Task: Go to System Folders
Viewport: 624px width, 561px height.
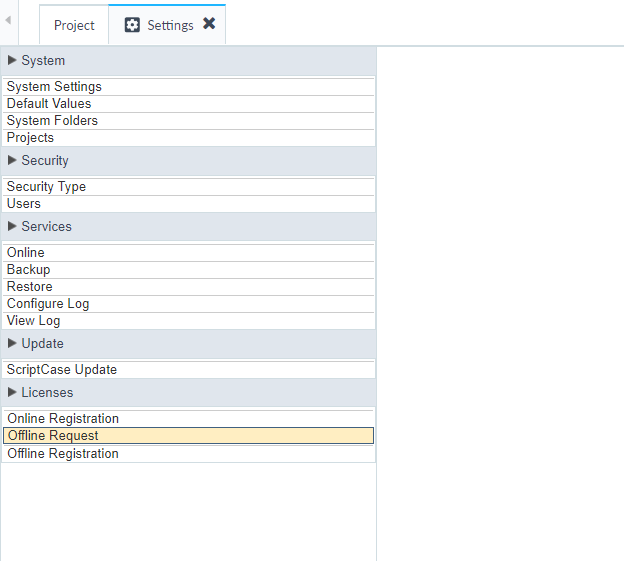Action: (188, 121)
